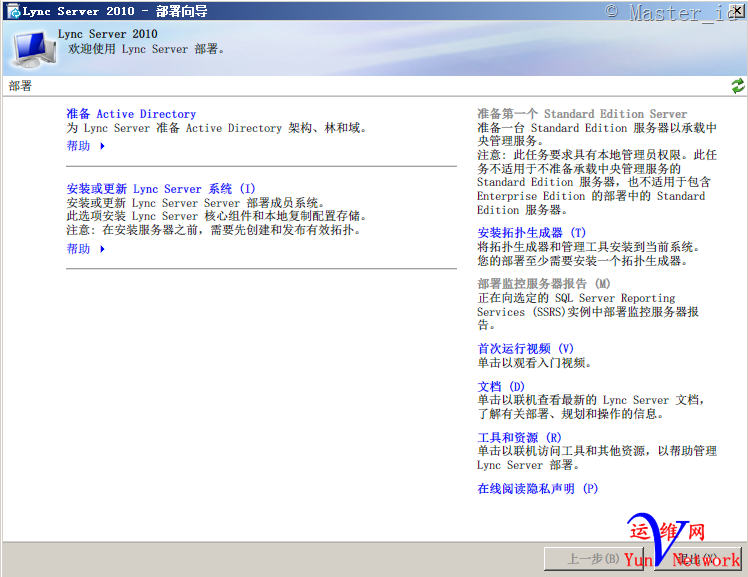Click the description 单击以观看入门视频。
The image size is (748, 577).
point(535,363)
